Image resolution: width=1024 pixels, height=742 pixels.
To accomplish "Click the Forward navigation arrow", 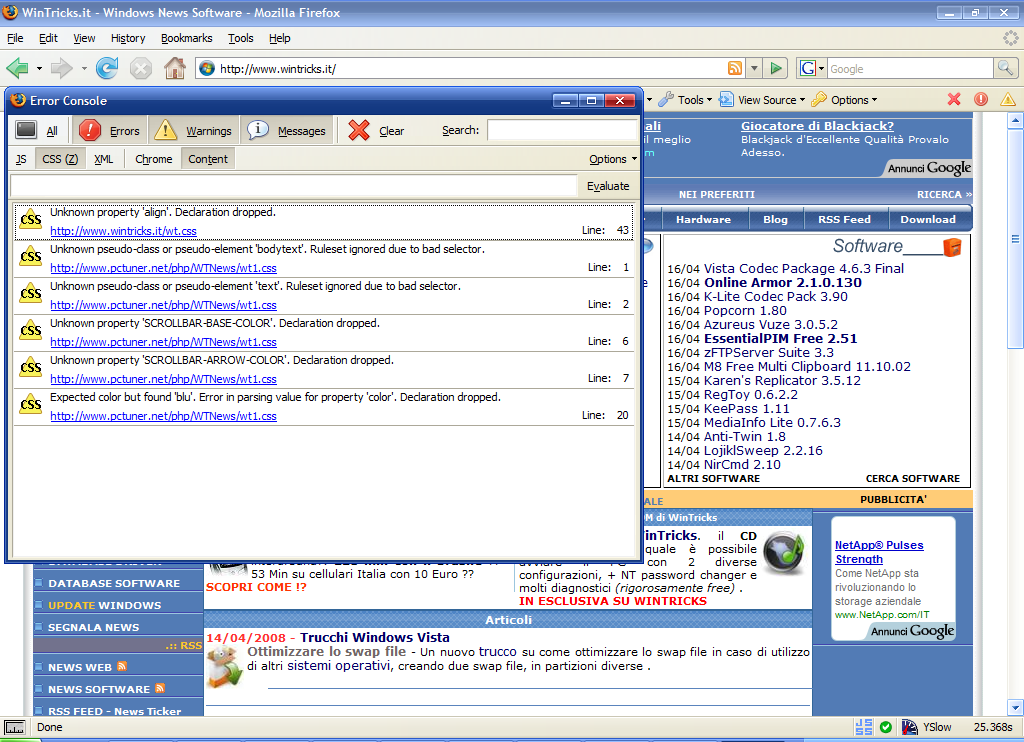I will pyautogui.click(x=61, y=68).
